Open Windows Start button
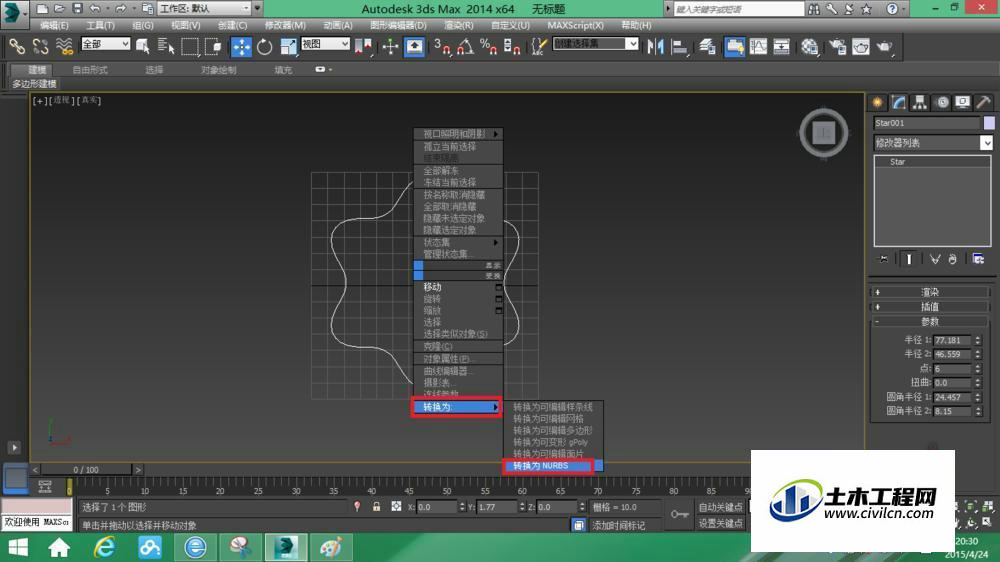The image size is (1000, 562). click(18, 548)
